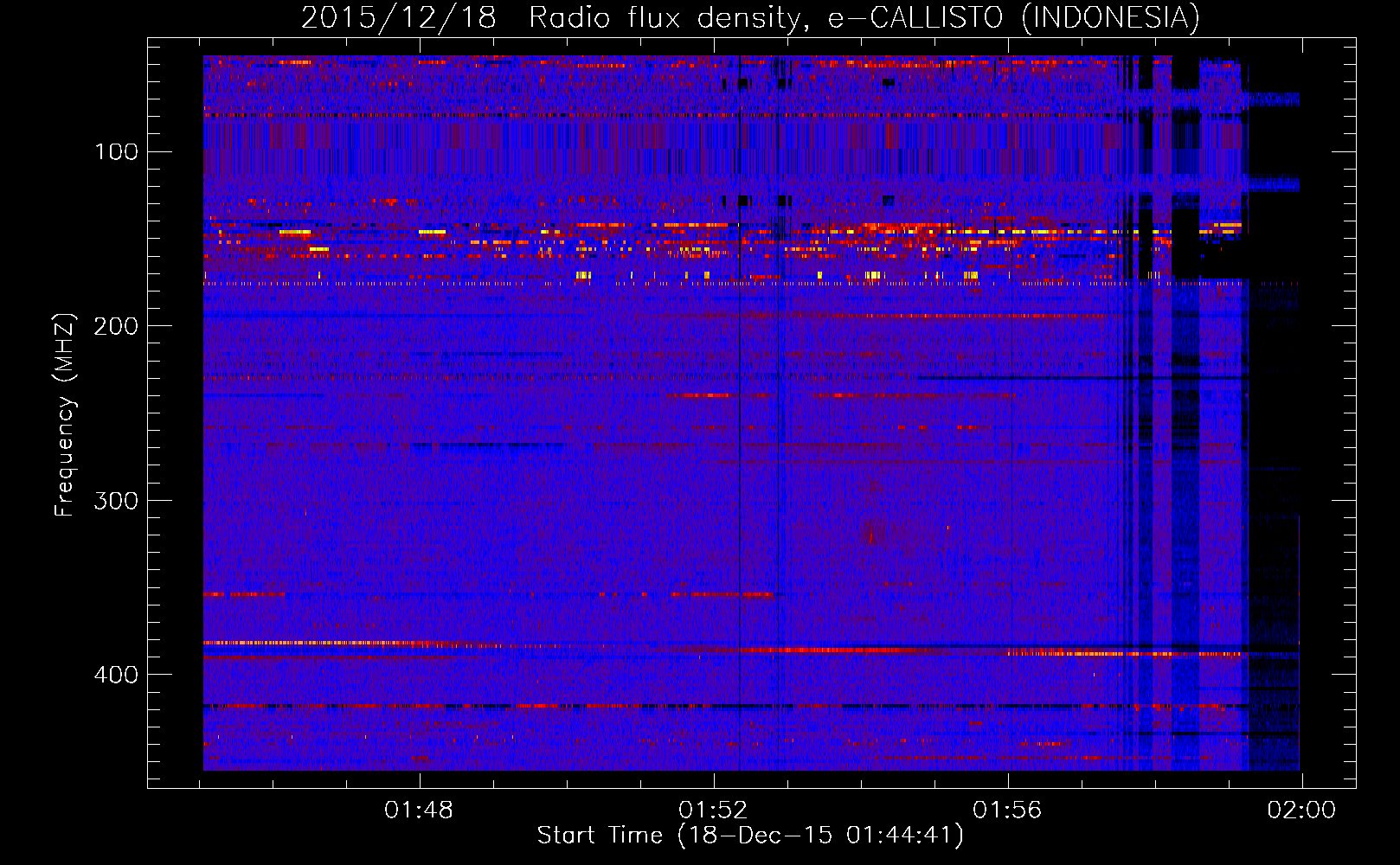
Task: Click the "100" frequency tick label
Action: click(x=117, y=152)
